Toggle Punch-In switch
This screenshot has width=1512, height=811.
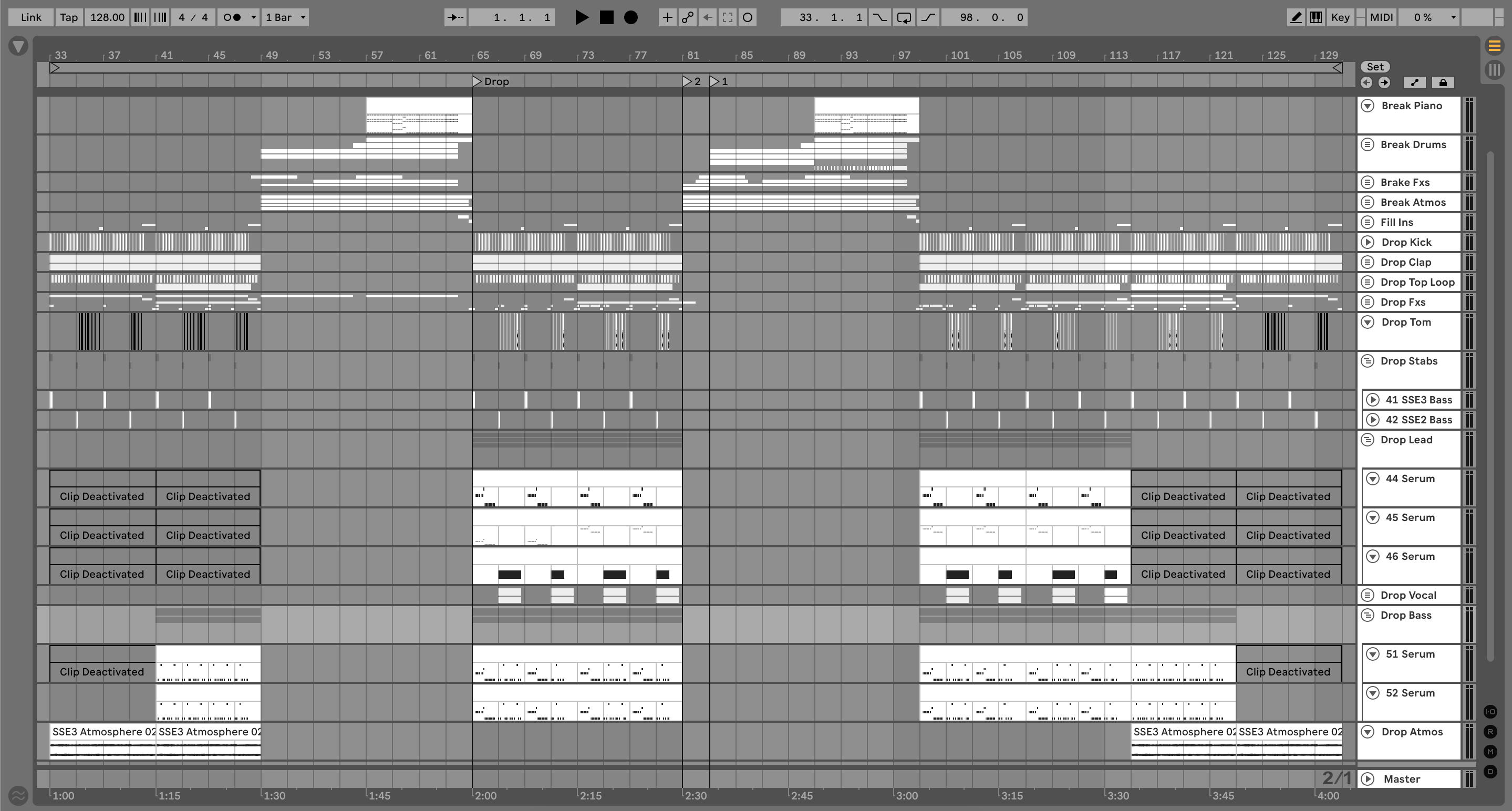click(x=879, y=17)
